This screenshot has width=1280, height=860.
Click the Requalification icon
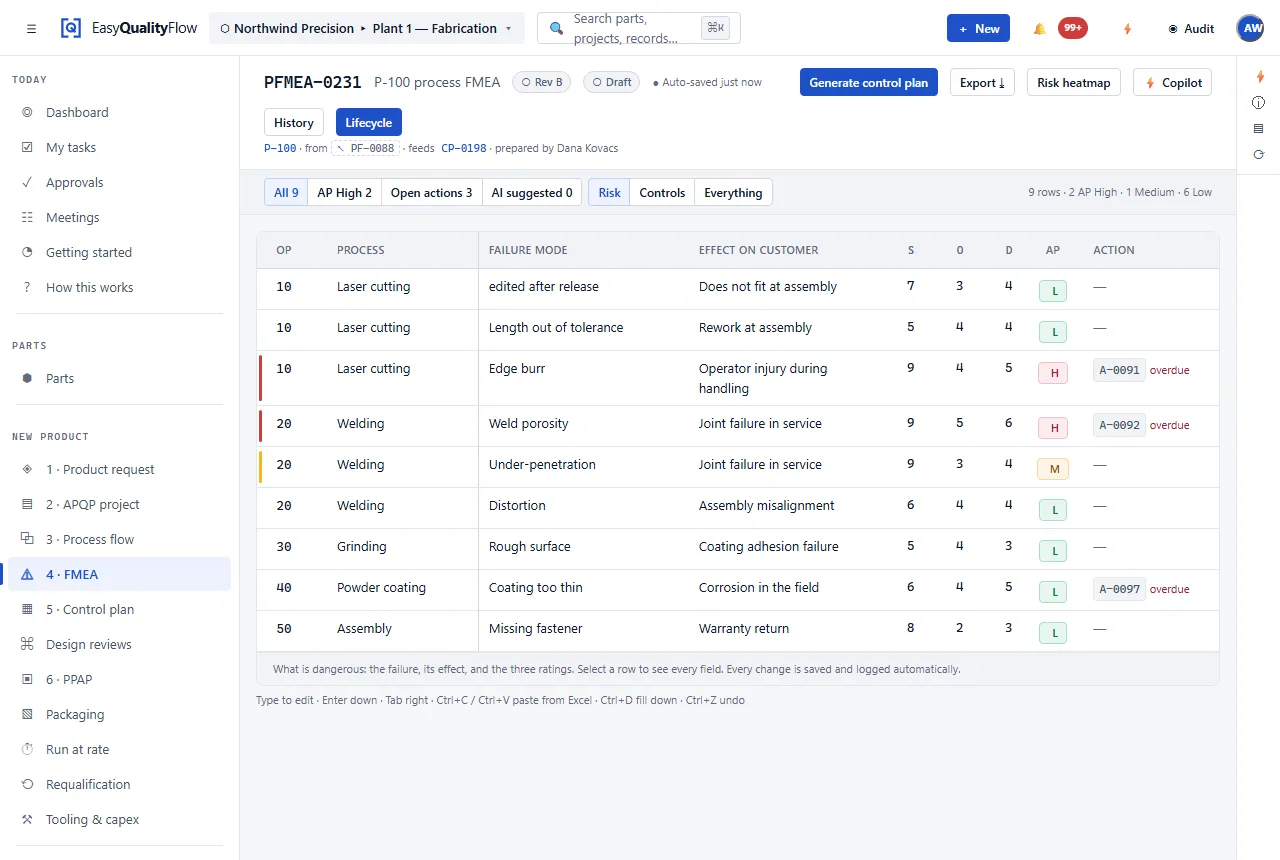pyautogui.click(x=27, y=785)
